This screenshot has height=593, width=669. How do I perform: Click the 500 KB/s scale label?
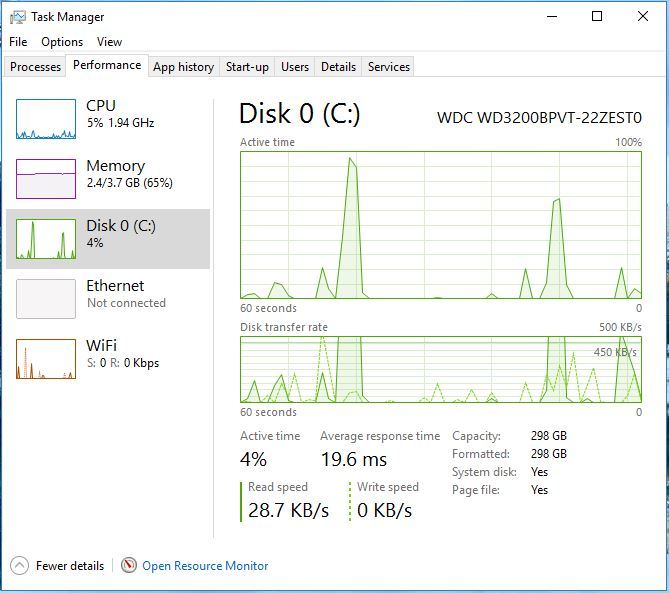tap(620, 327)
